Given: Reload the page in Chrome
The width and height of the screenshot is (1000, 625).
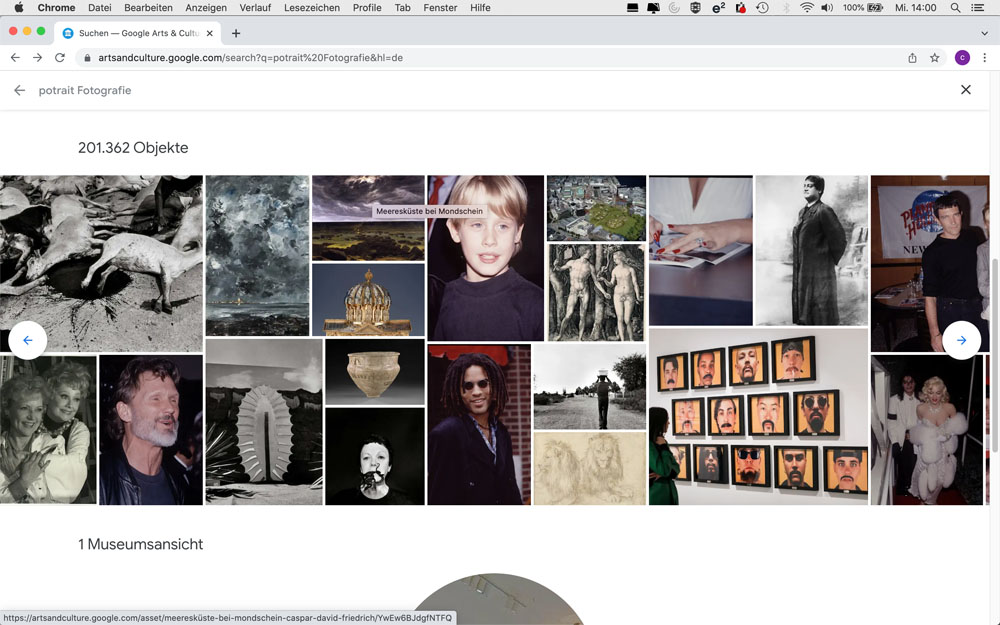Looking at the screenshot, I should pyautogui.click(x=60, y=58).
